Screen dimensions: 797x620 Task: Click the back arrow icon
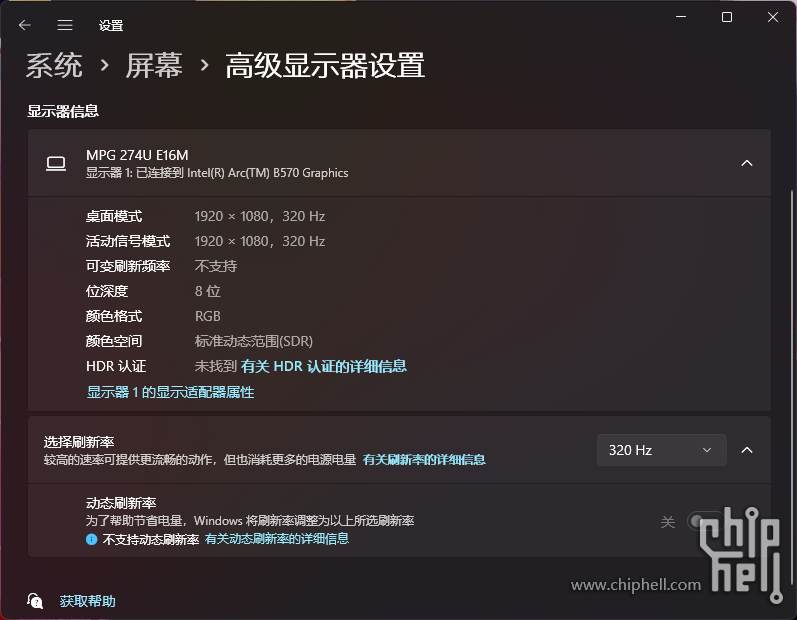click(24, 25)
